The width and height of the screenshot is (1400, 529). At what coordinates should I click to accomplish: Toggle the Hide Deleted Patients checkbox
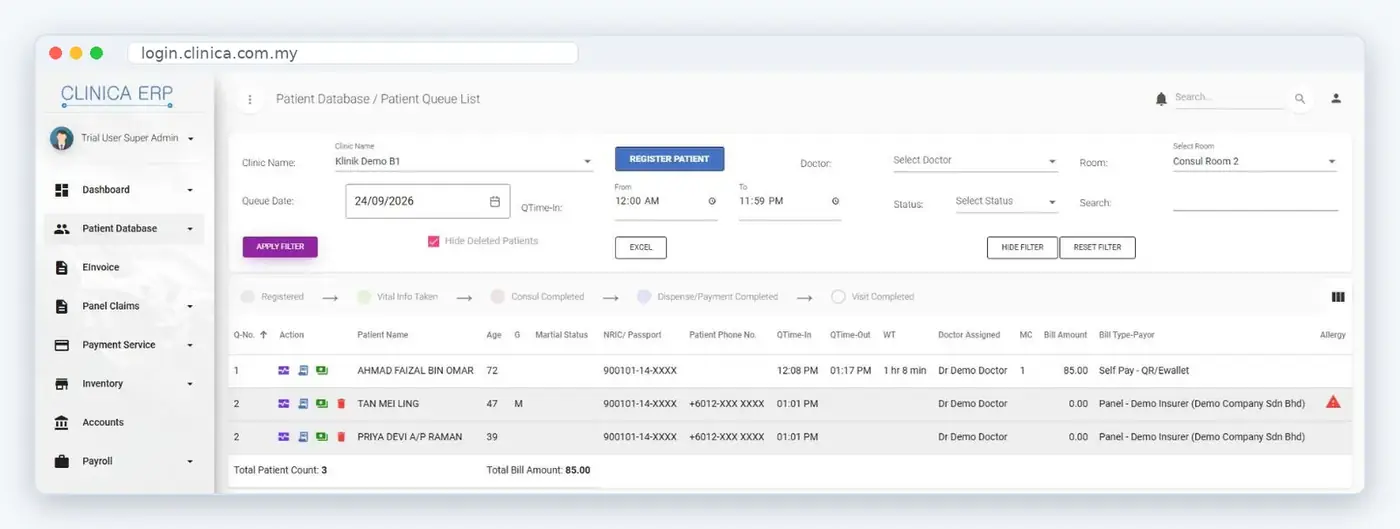(x=433, y=241)
